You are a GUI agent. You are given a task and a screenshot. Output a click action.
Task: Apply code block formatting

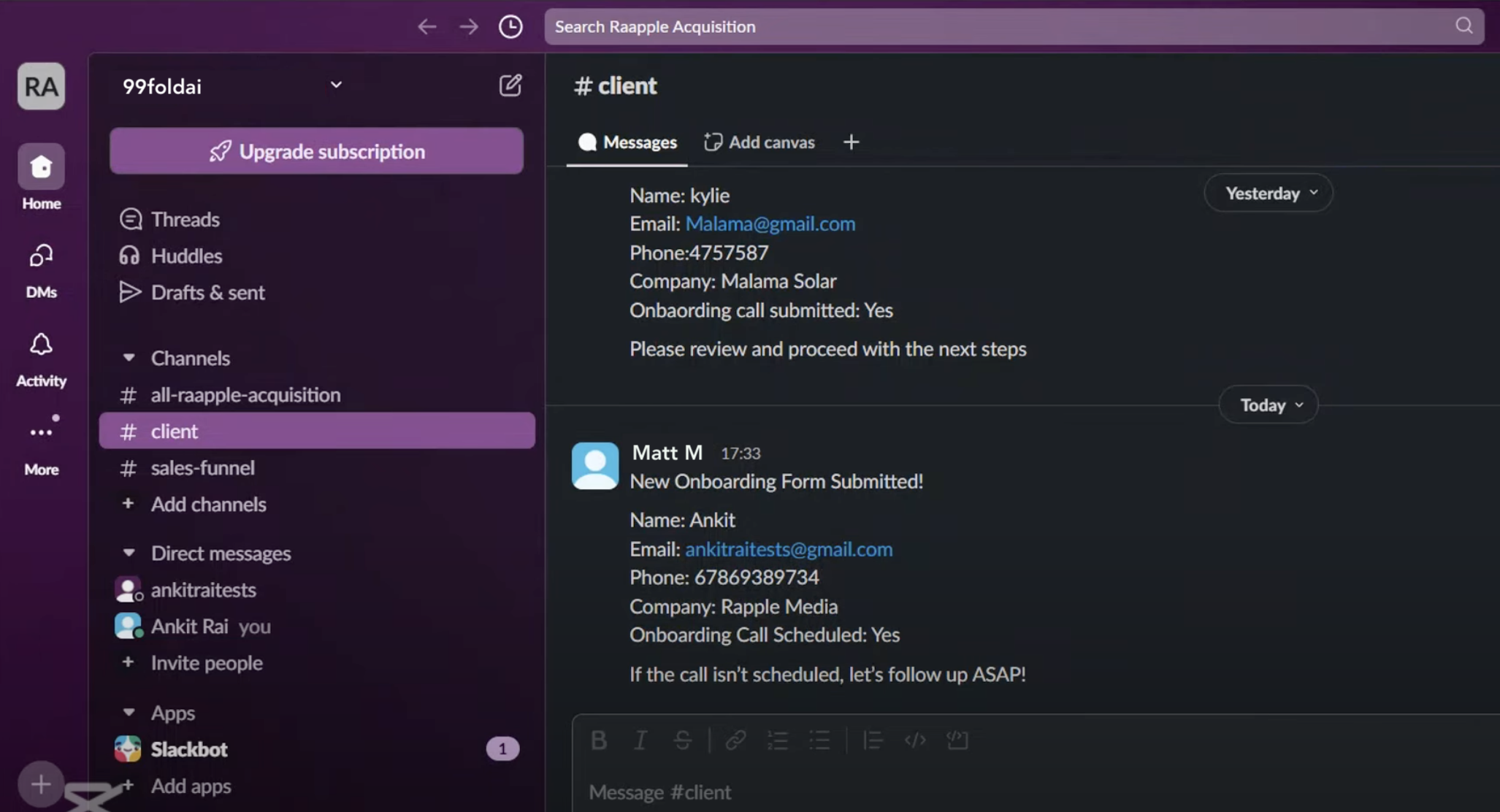coord(957,740)
